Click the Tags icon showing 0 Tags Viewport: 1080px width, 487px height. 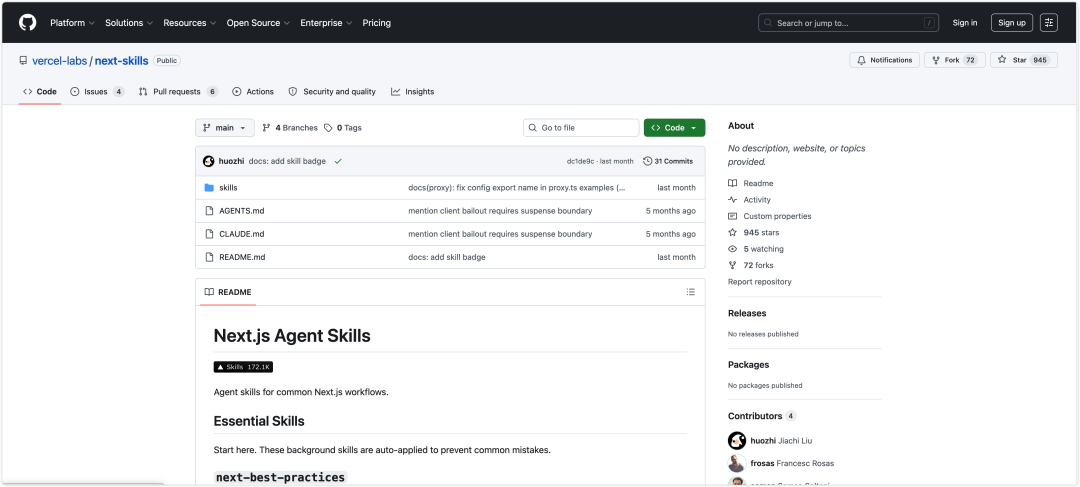329,128
